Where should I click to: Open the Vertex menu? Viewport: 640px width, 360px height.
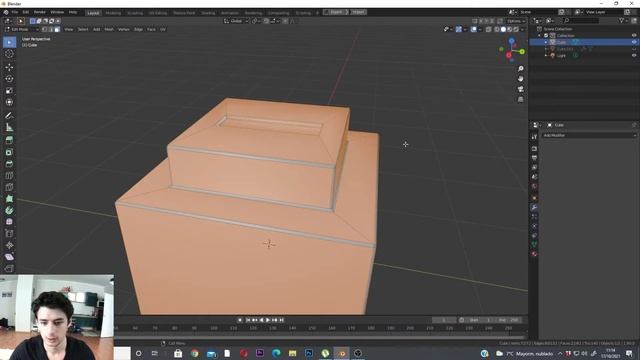124,29
